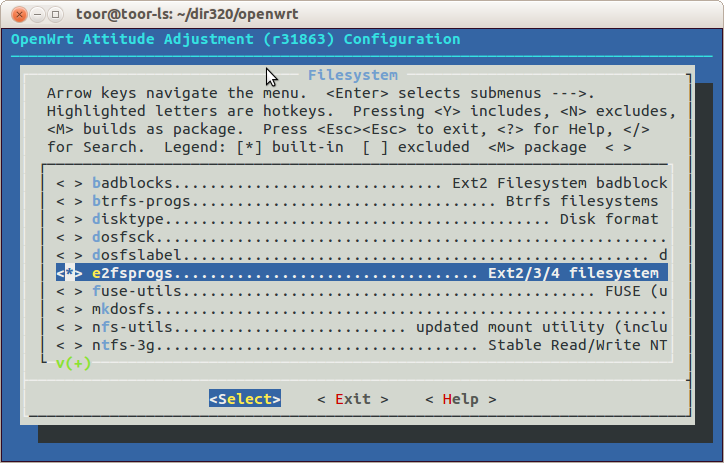Select the ntfs-3g entry name
This screenshot has width=724, height=463.
123,345
